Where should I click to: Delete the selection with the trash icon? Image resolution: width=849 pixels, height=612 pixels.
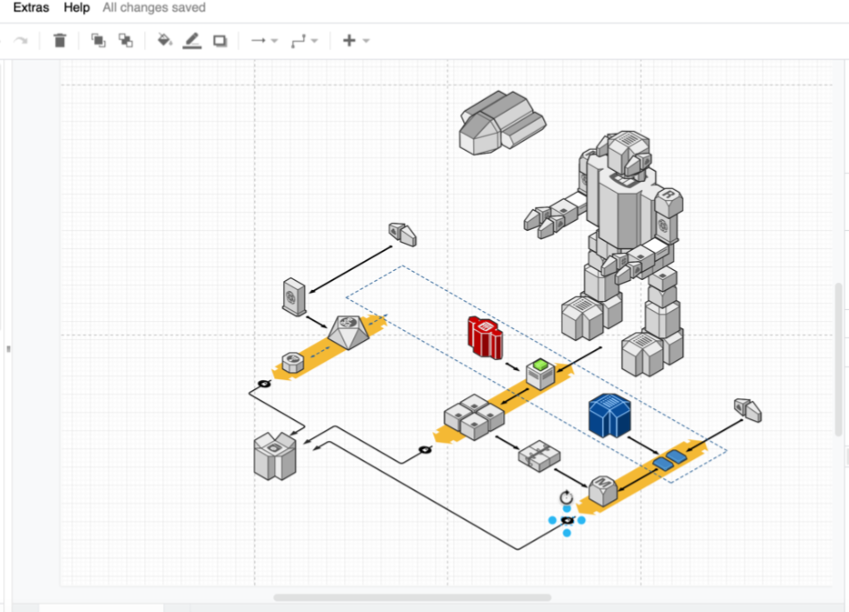(60, 41)
